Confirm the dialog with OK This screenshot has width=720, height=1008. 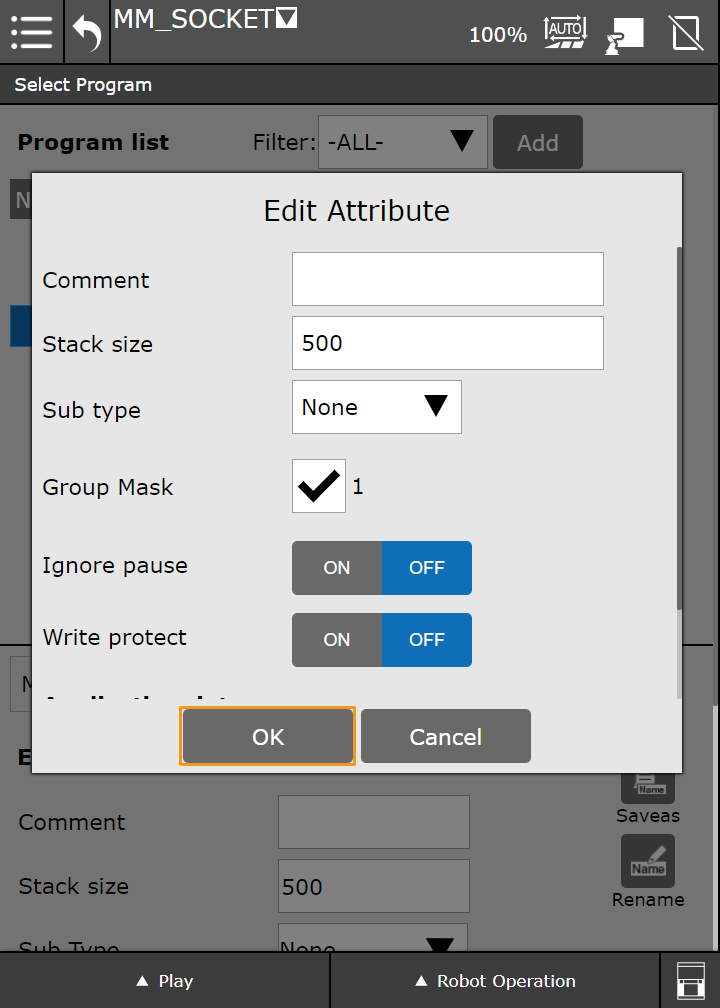[268, 737]
